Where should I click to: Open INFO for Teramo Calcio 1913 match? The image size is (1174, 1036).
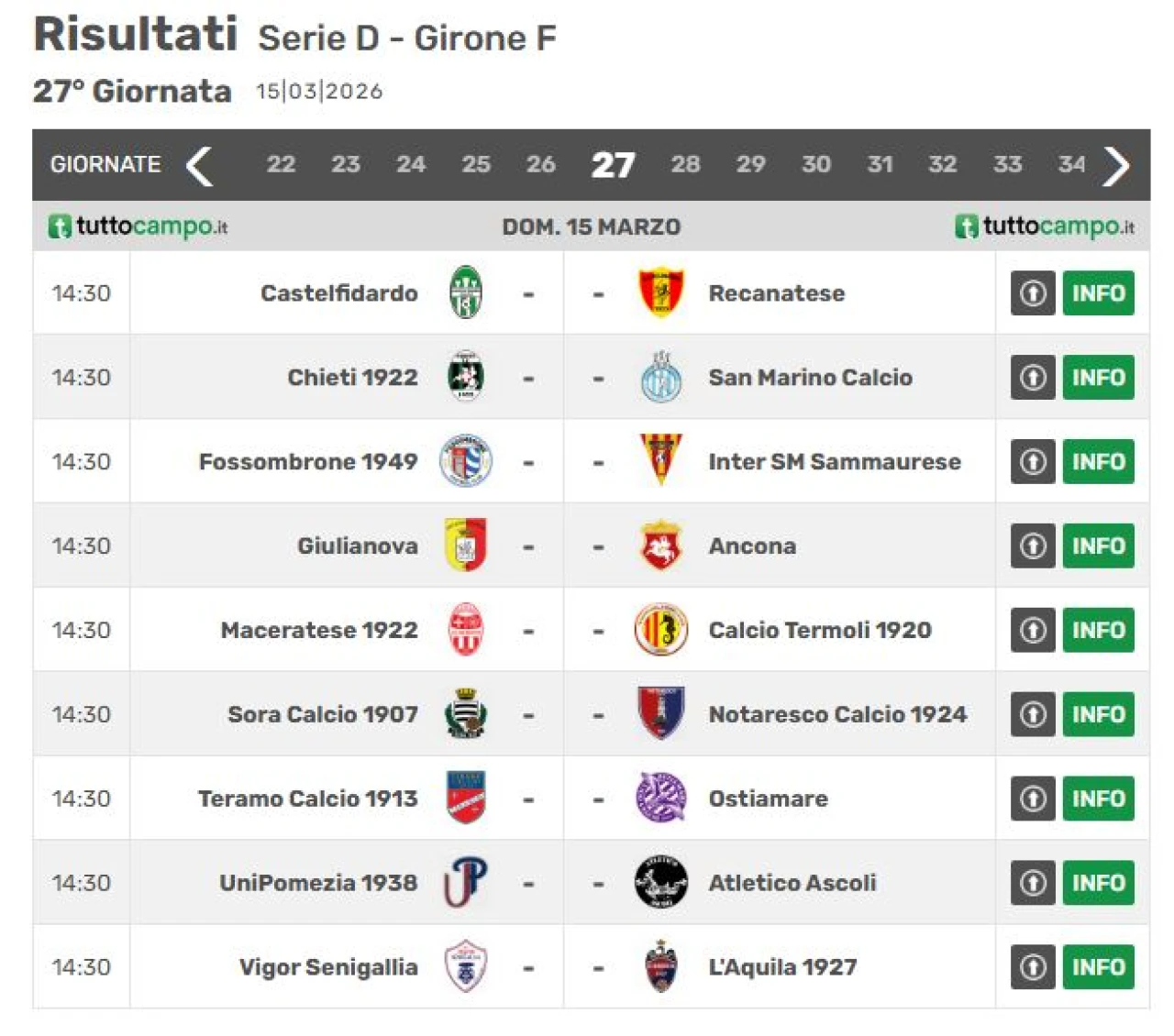point(1098,799)
